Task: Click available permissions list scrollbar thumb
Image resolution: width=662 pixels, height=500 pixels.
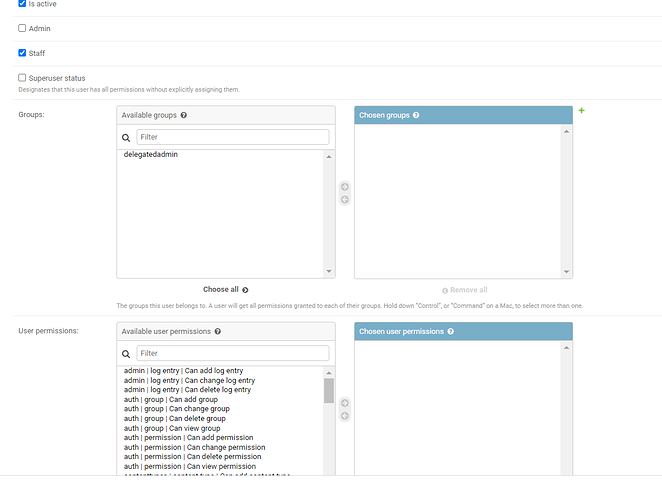Action: [329, 391]
